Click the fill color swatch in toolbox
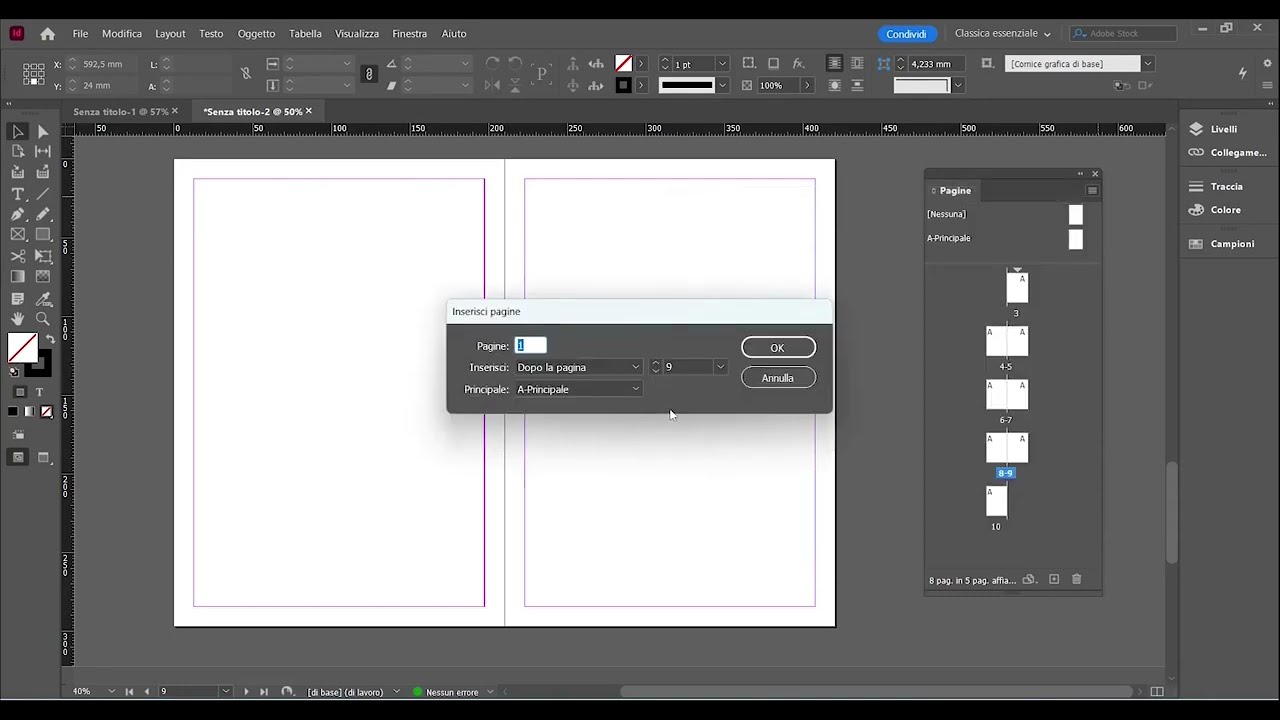 22,347
